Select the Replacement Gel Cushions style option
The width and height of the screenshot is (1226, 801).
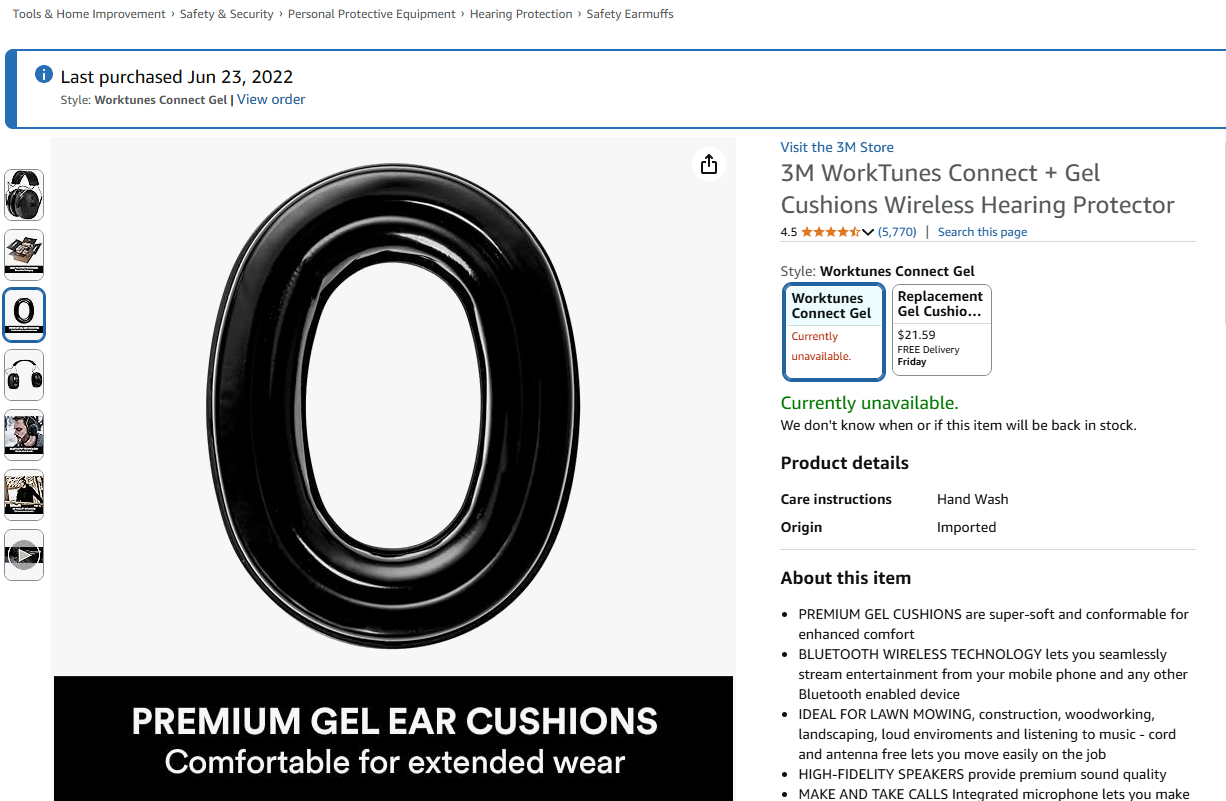click(x=942, y=330)
